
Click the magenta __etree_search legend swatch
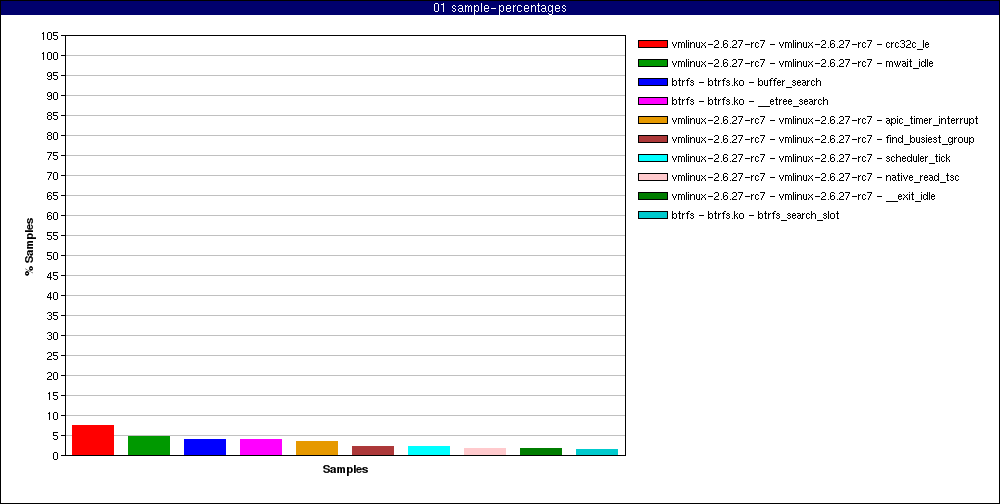point(652,101)
